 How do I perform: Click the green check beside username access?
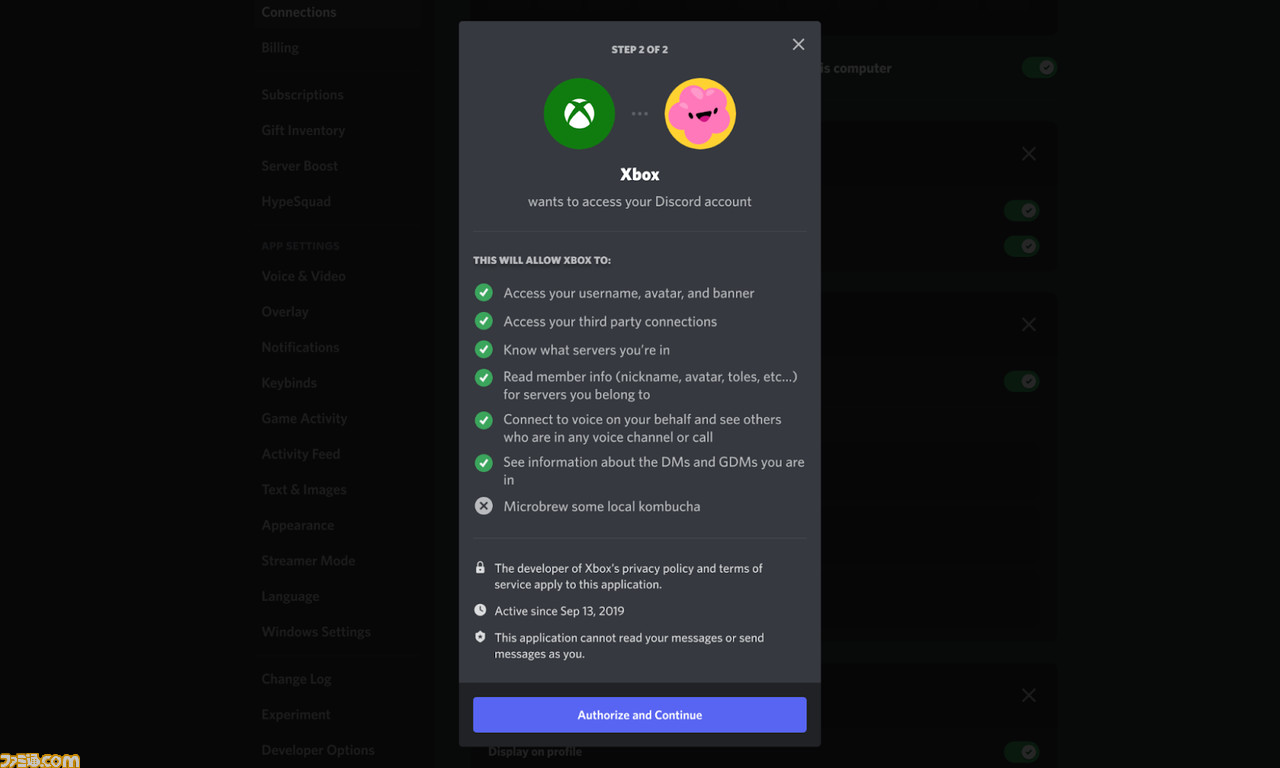484,293
